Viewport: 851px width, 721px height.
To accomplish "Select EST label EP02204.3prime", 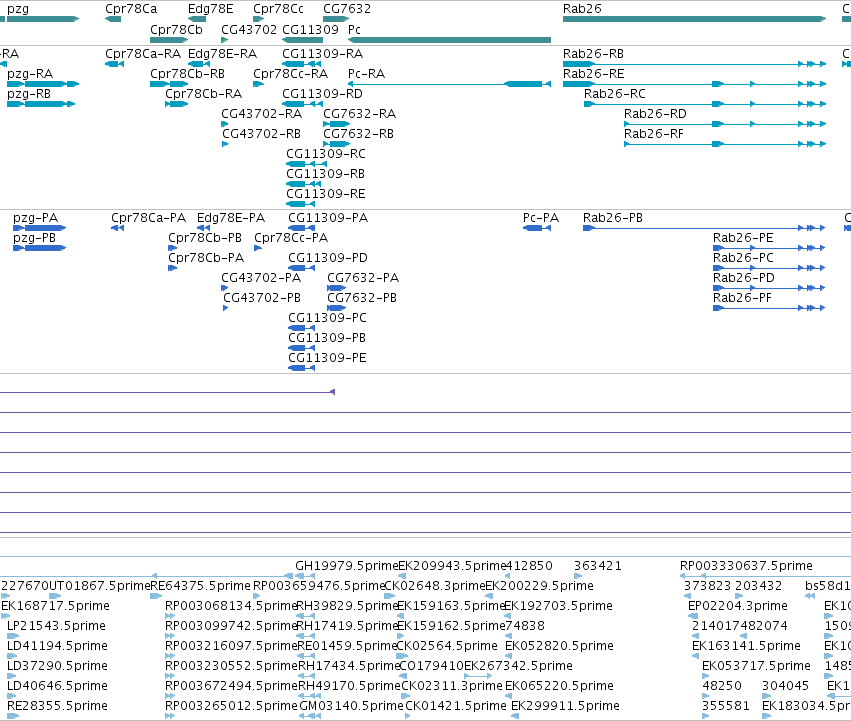I will point(738,606).
